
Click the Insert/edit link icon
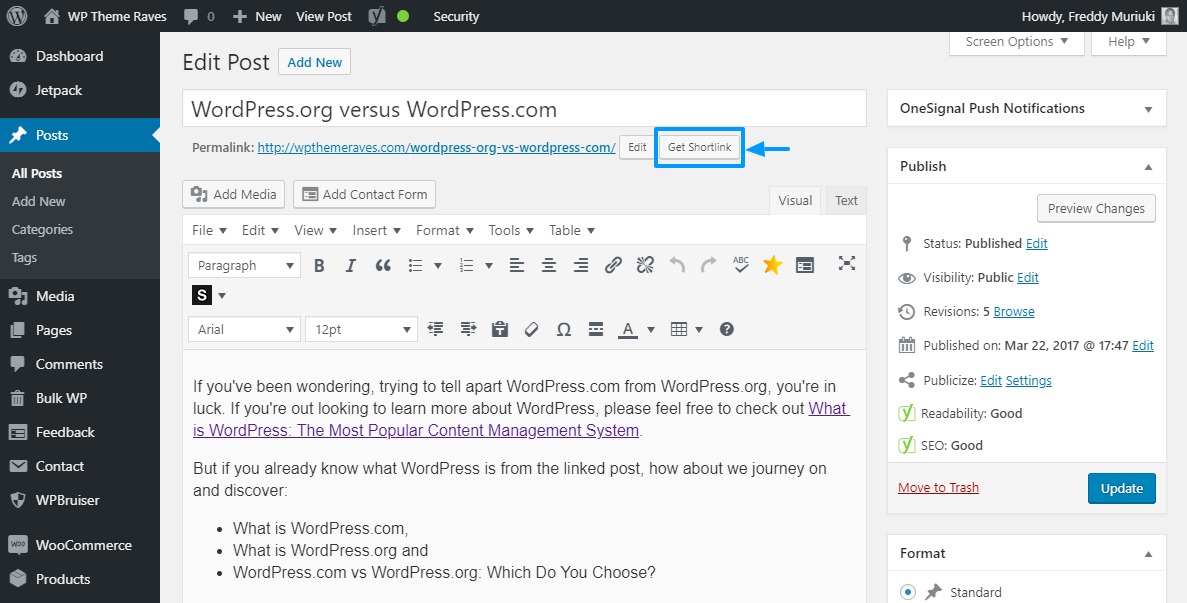coord(613,265)
